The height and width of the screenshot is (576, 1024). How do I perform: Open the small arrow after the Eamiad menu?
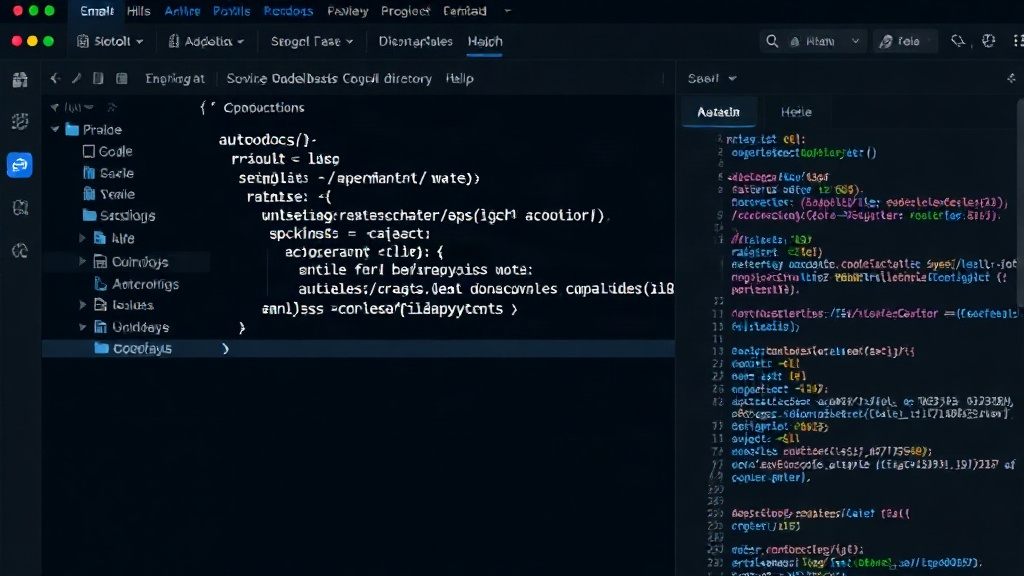tap(507, 11)
